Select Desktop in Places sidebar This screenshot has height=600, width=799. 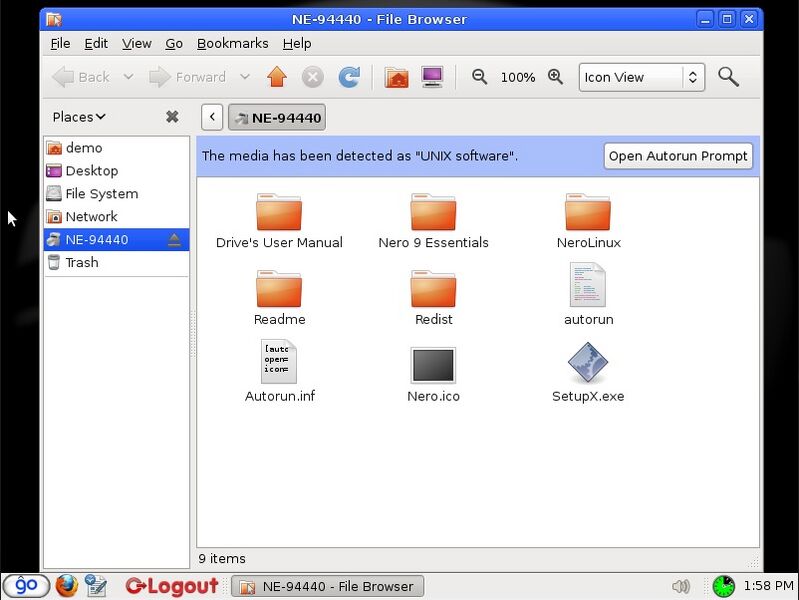117,171
